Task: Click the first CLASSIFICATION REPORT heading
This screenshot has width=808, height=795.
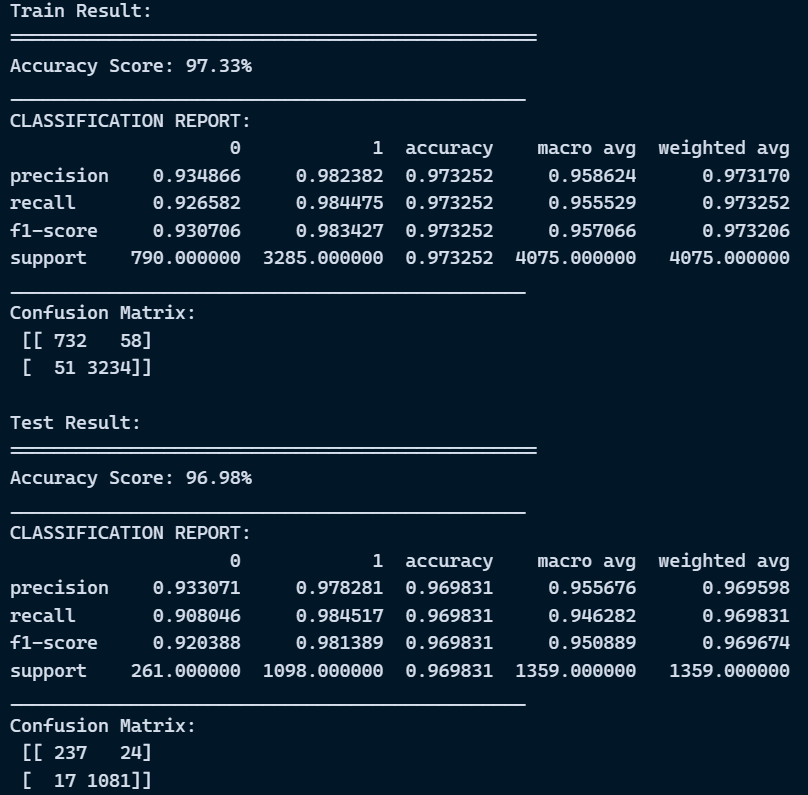Action: [130, 121]
